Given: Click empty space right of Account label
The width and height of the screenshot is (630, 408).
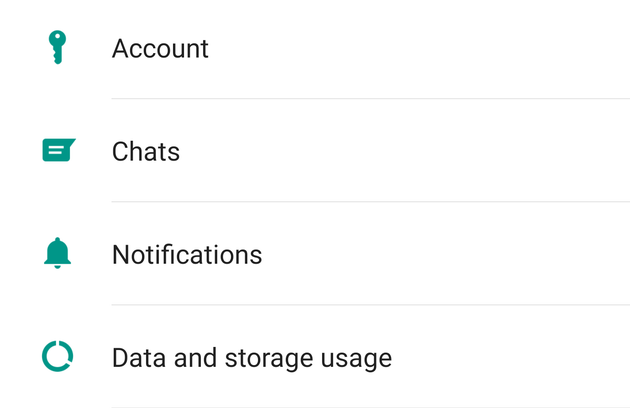Looking at the screenshot, I should point(420,48).
